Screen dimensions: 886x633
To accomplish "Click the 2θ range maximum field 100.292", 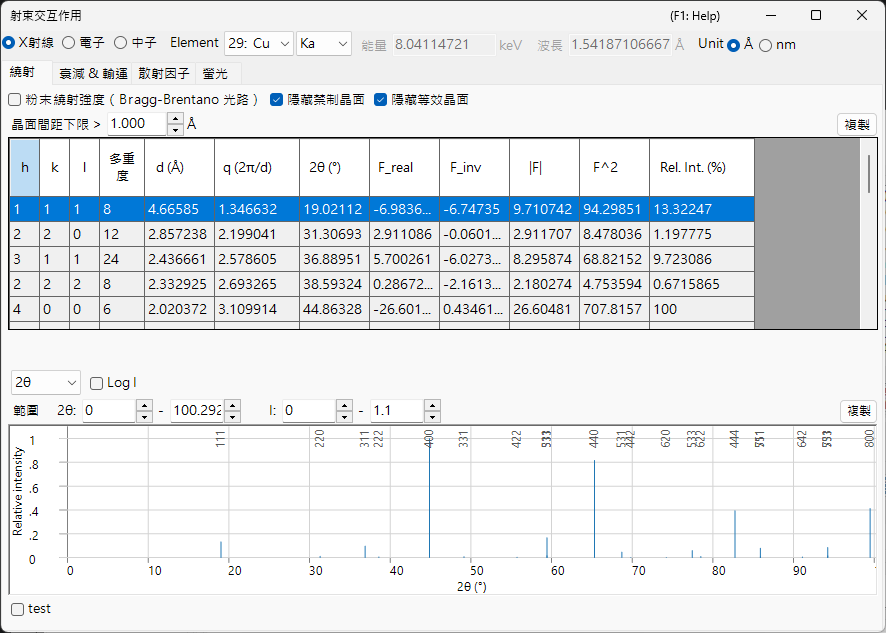I will 197,411.
